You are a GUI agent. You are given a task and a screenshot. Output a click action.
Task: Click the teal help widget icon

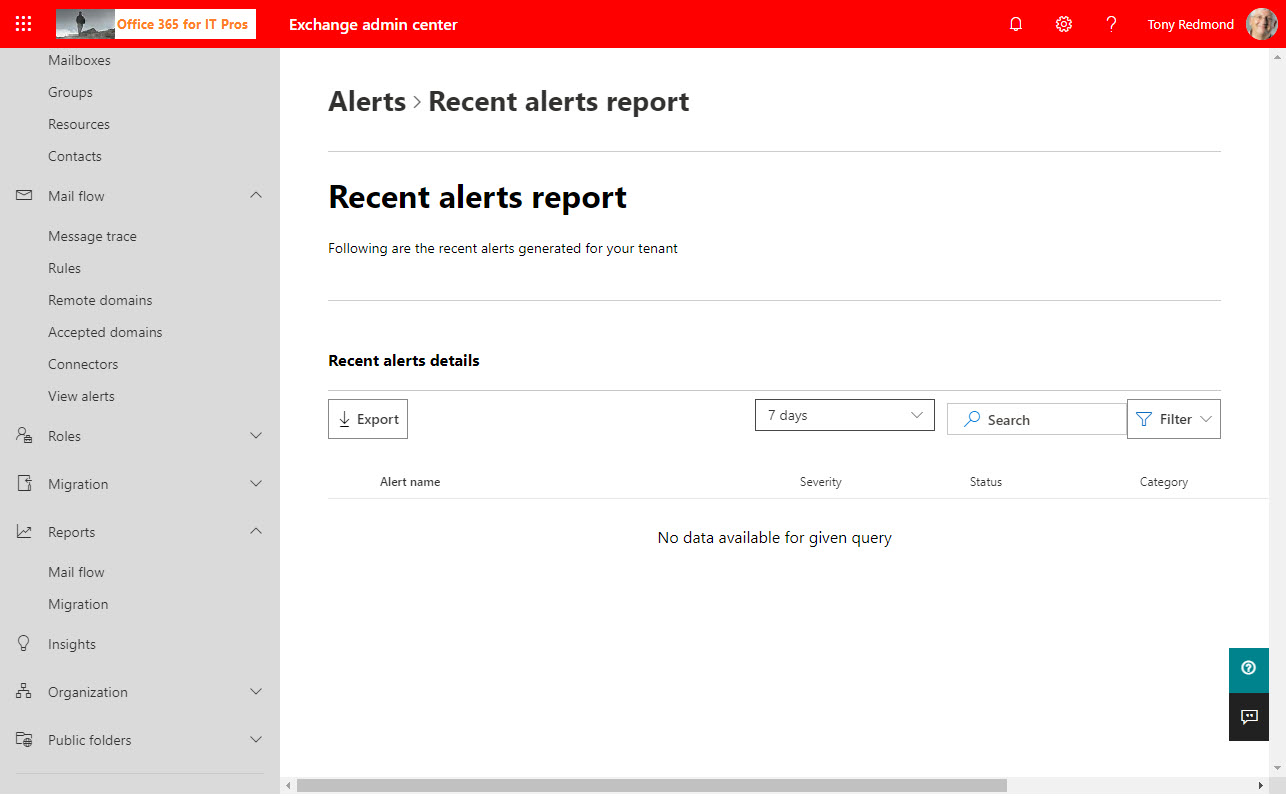click(x=1248, y=669)
